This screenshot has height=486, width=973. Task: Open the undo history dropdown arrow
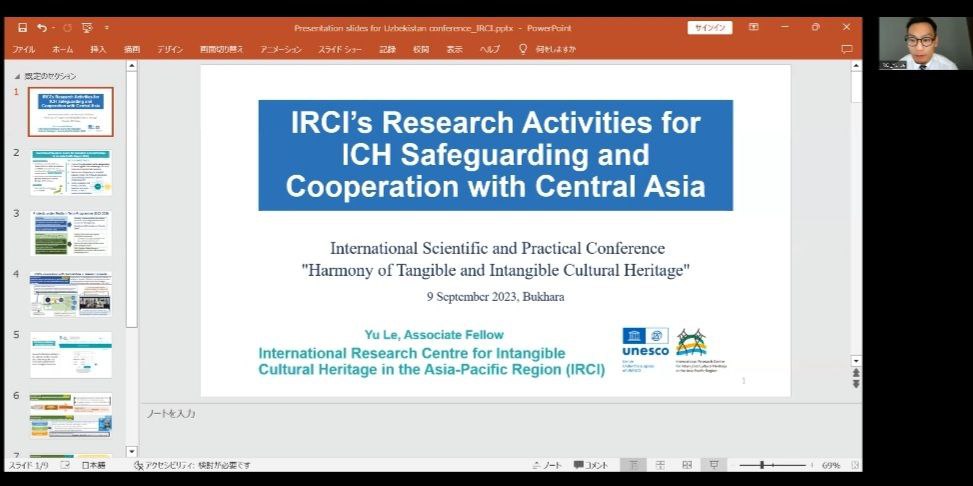click(x=53, y=28)
